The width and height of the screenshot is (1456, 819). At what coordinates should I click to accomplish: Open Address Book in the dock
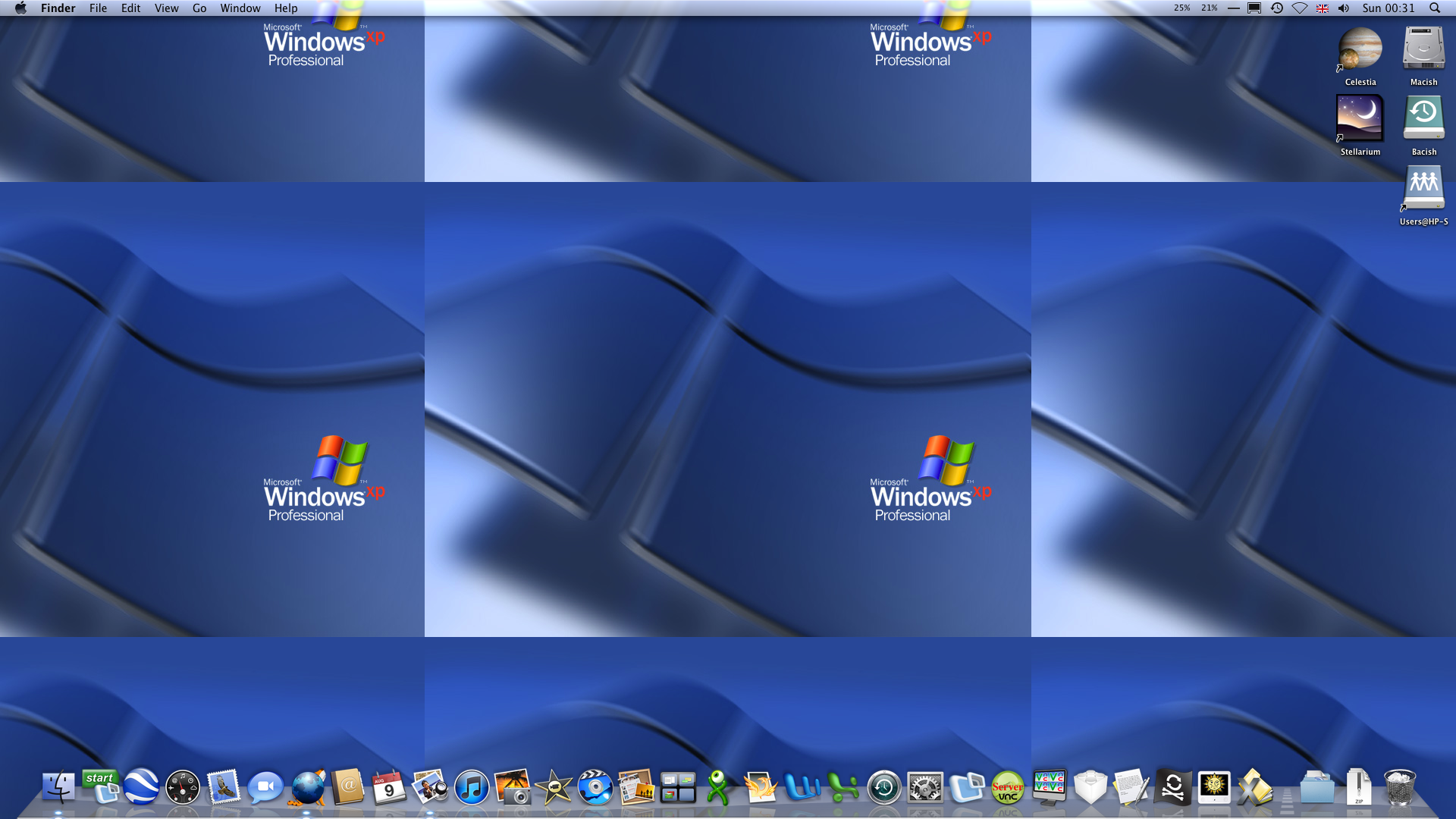pos(348,788)
